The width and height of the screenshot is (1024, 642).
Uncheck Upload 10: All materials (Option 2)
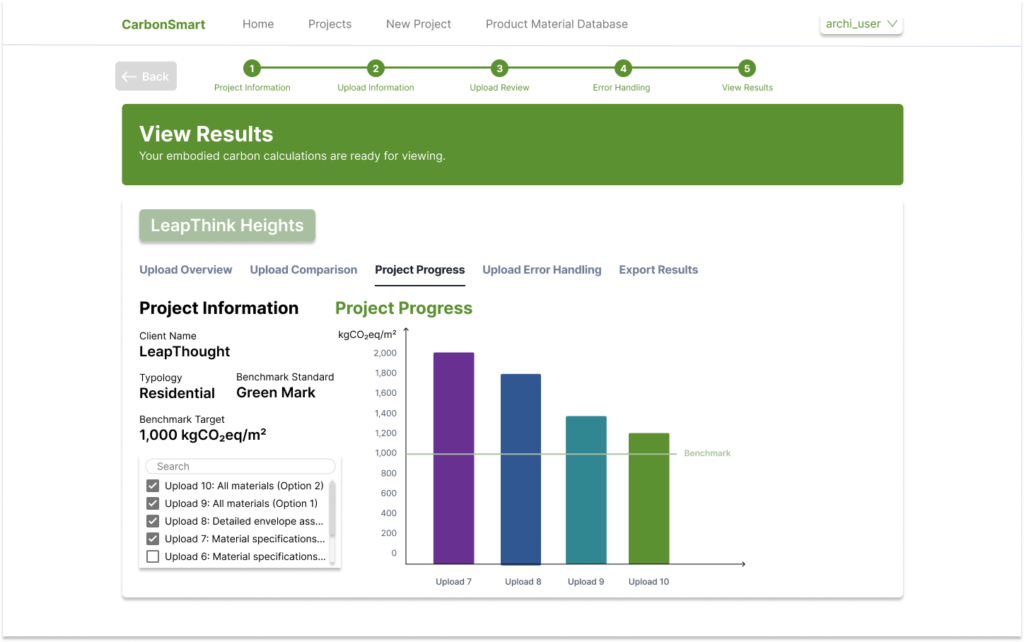(152, 486)
